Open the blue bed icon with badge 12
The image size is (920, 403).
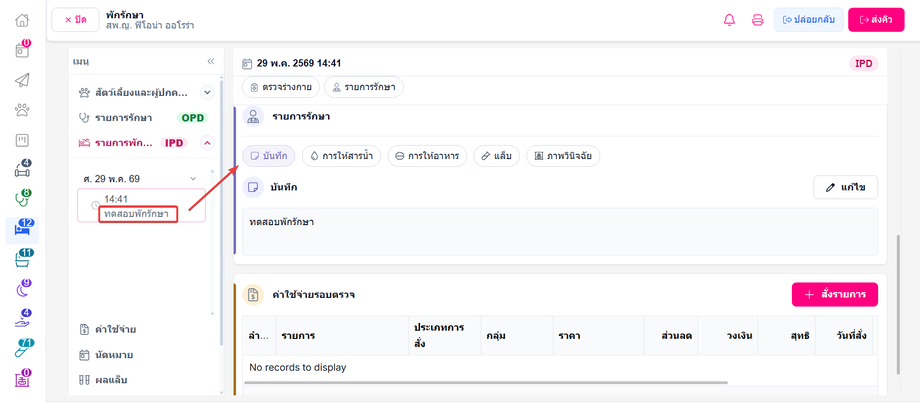[22, 230]
